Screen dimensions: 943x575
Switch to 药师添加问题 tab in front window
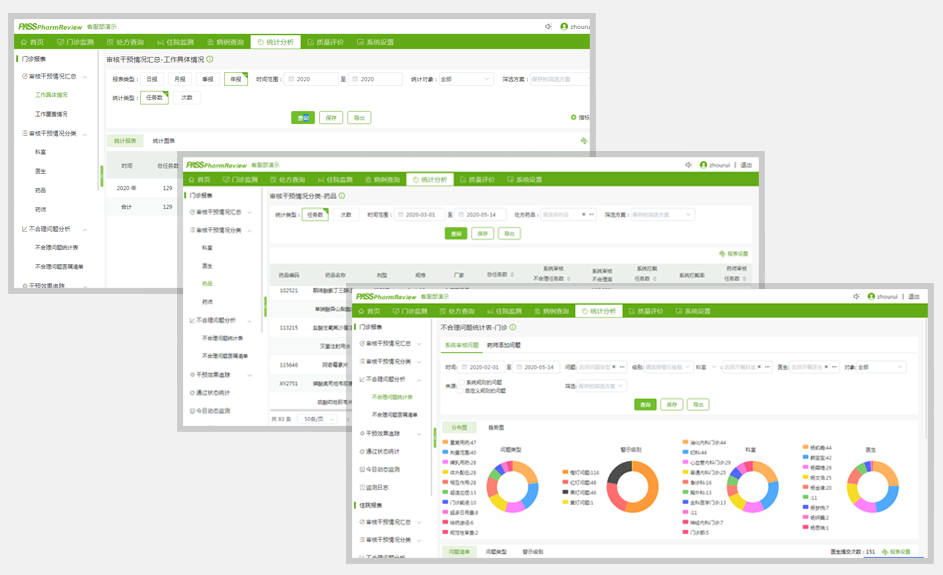coord(503,345)
